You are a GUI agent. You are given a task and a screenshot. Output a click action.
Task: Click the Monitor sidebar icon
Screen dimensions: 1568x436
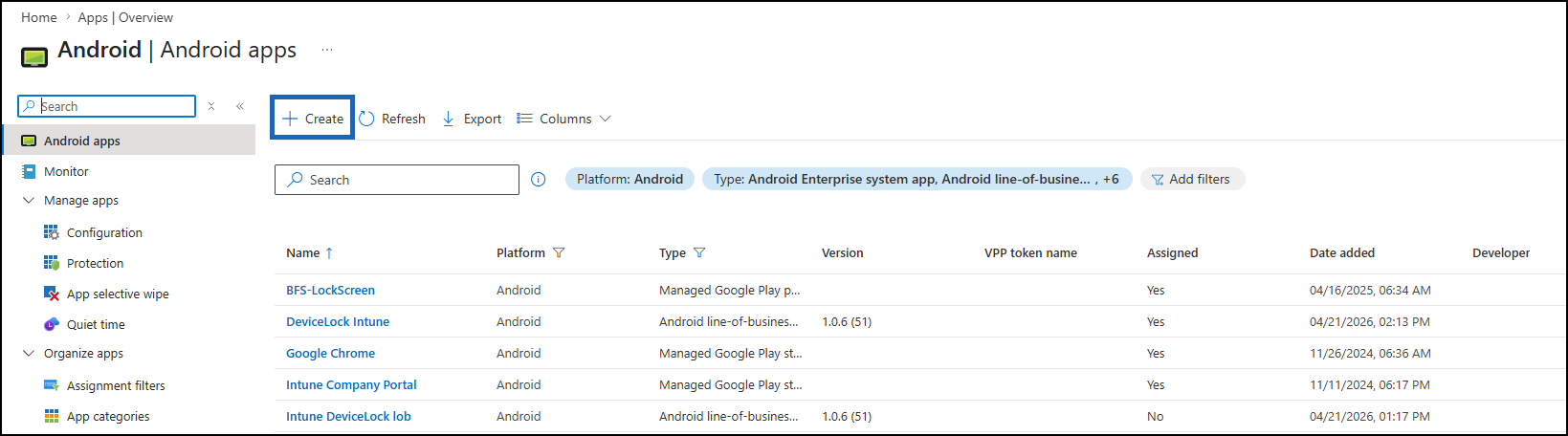click(29, 171)
